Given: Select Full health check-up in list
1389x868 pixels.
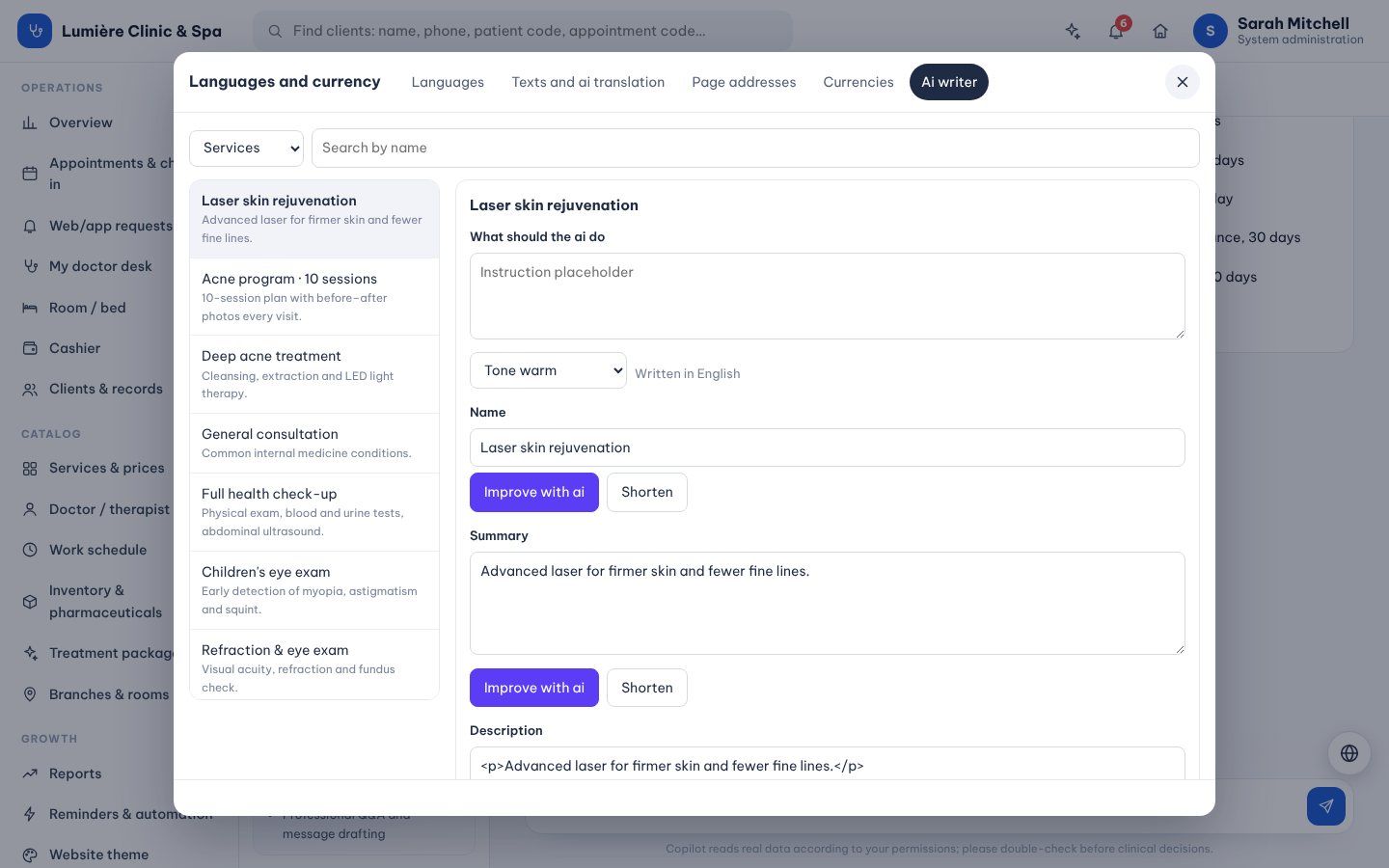Looking at the screenshot, I should pos(314,512).
